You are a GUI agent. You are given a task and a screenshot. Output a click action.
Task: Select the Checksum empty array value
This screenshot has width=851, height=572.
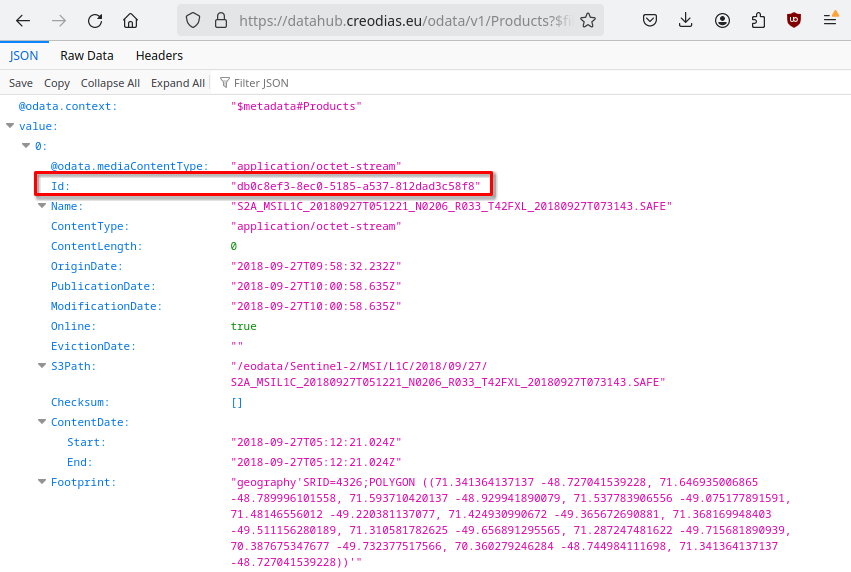click(237, 403)
